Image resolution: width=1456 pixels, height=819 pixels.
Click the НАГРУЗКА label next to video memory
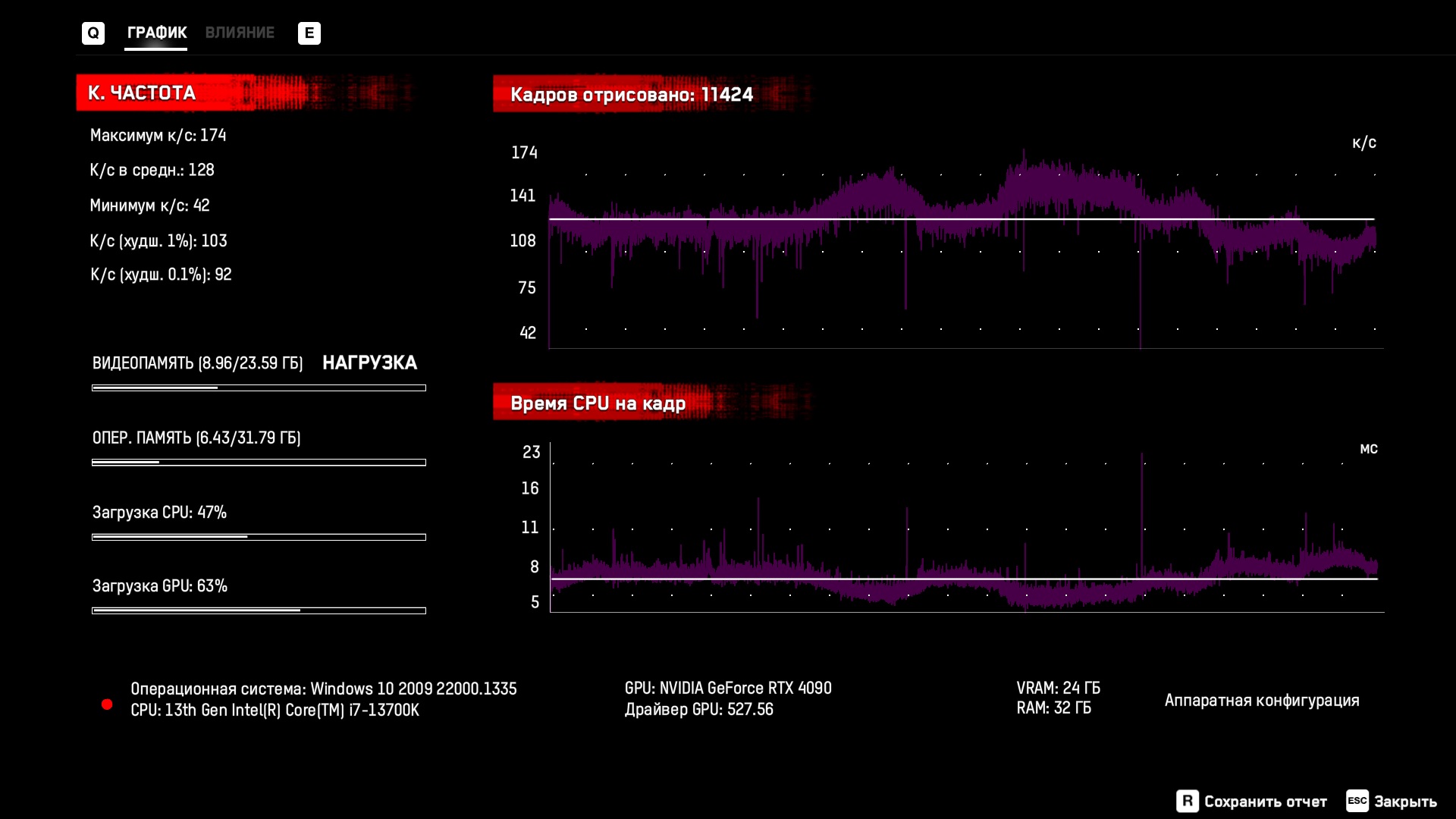click(369, 362)
